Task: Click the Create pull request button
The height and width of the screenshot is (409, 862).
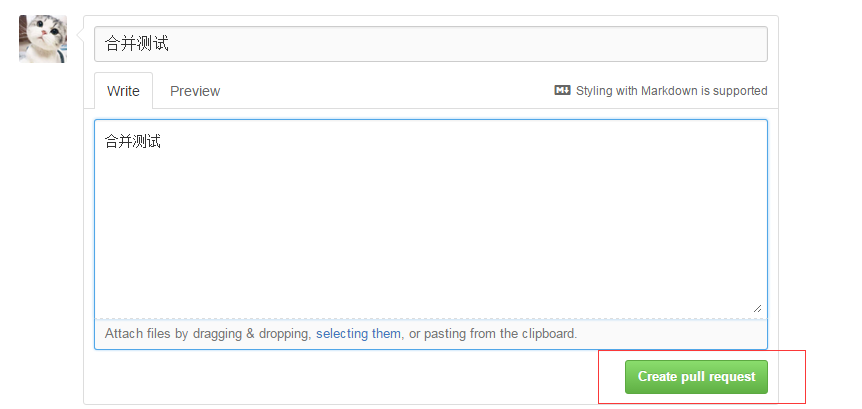Action: [x=696, y=377]
